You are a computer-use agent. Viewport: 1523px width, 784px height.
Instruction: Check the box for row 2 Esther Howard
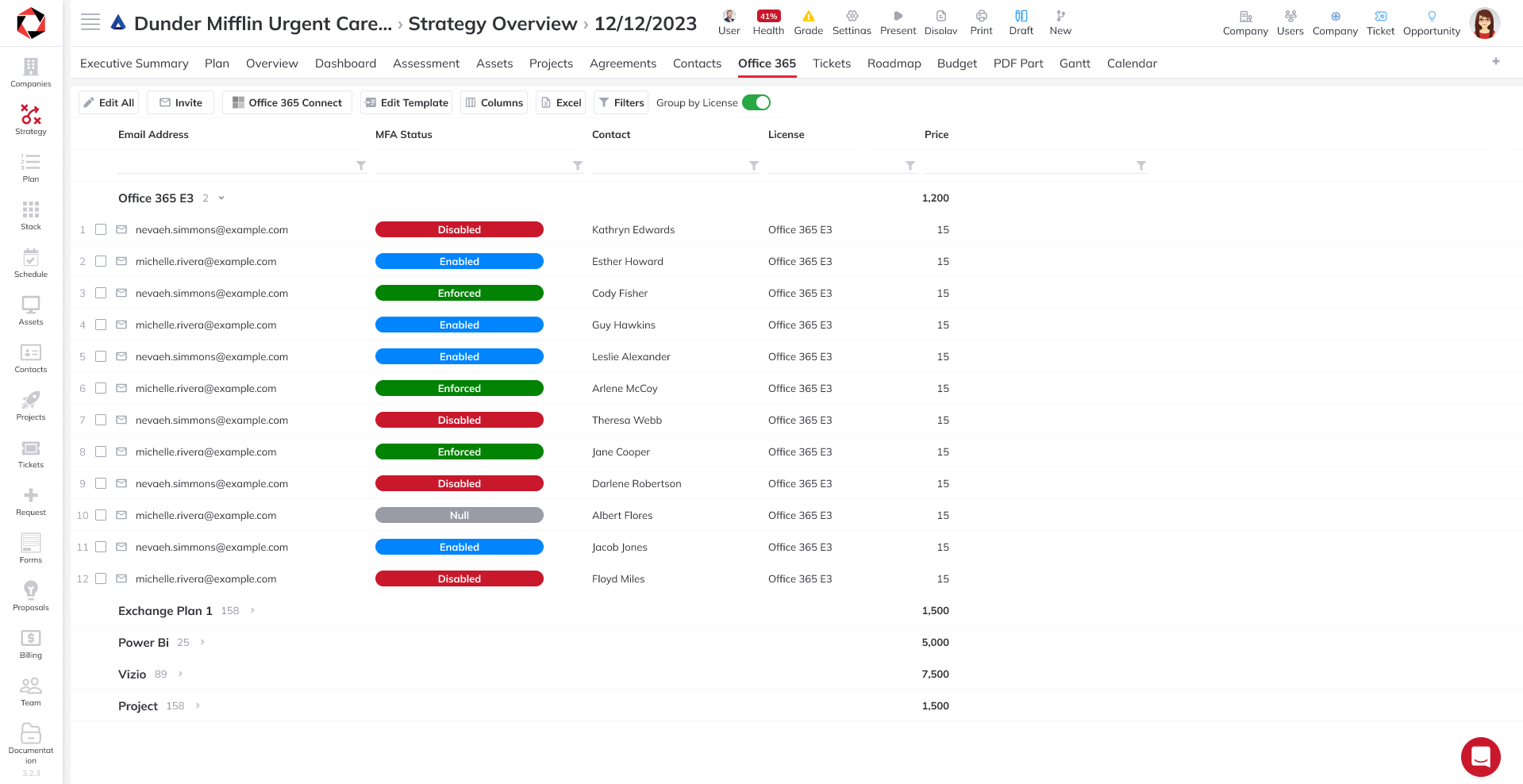pyautogui.click(x=101, y=261)
